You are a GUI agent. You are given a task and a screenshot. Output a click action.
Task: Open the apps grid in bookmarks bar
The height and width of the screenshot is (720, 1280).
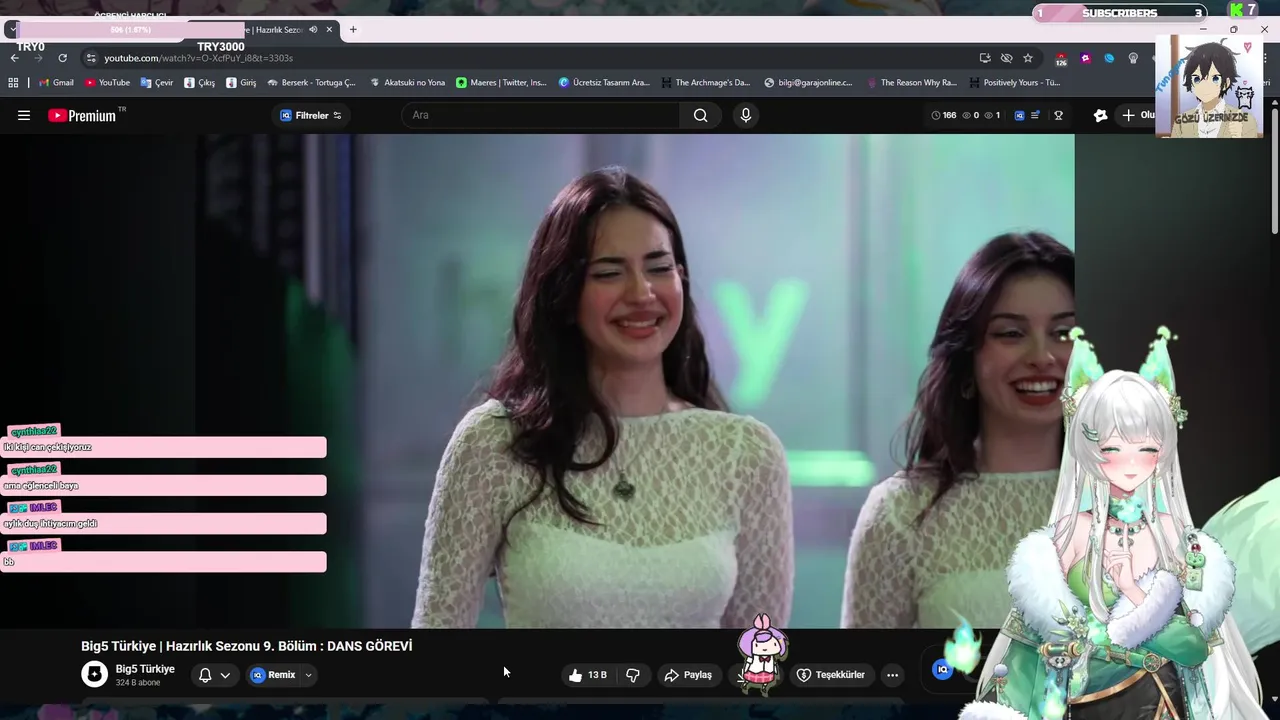pos(13,83)
